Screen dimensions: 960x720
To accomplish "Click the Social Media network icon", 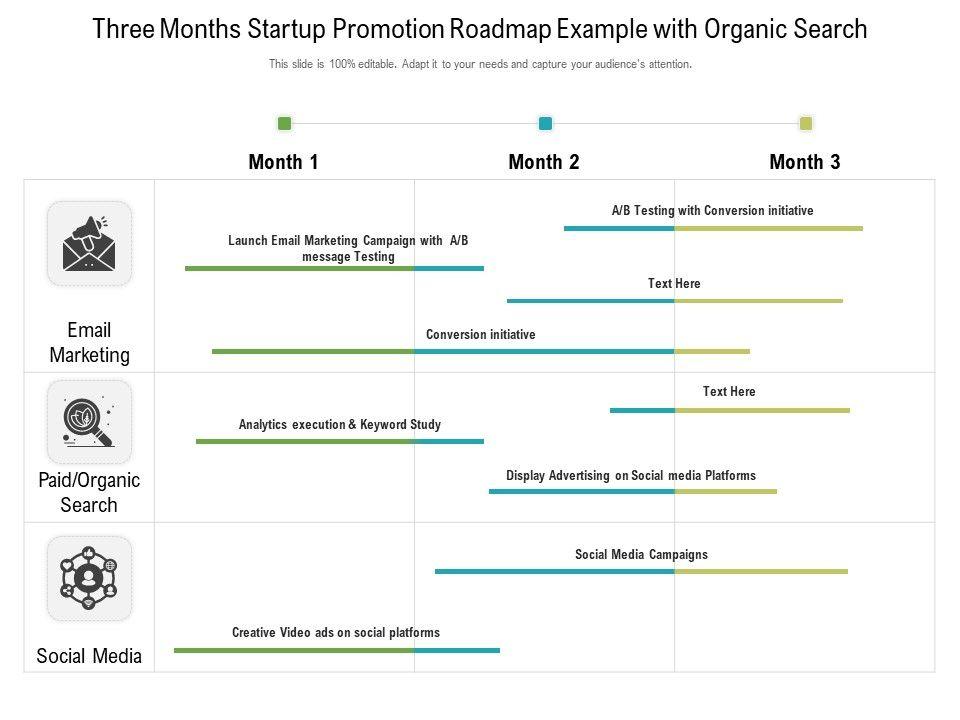I will tap(89, 578).
